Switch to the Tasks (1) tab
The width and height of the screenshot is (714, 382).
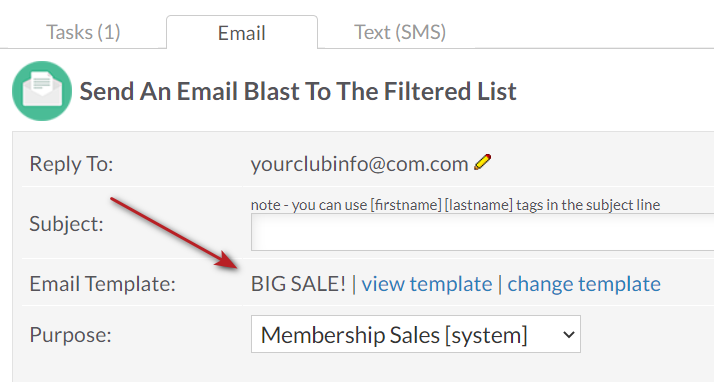[83, 32]
